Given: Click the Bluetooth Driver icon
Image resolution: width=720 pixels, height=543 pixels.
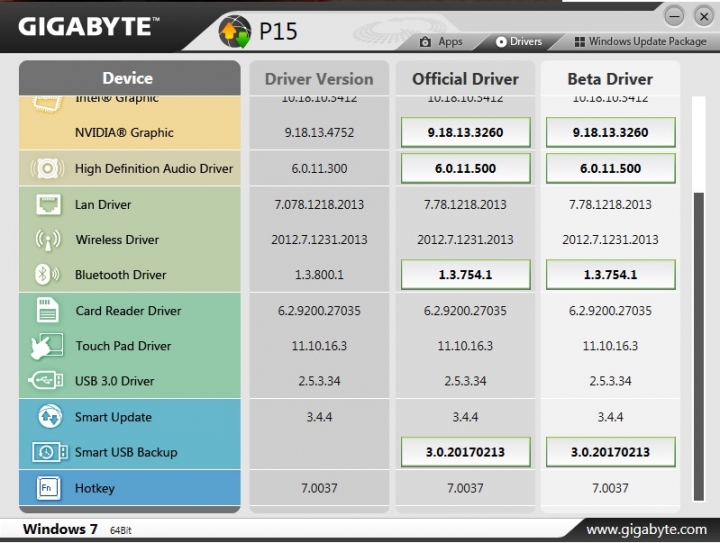Looking at the screenshot, I should pos(47,274).
